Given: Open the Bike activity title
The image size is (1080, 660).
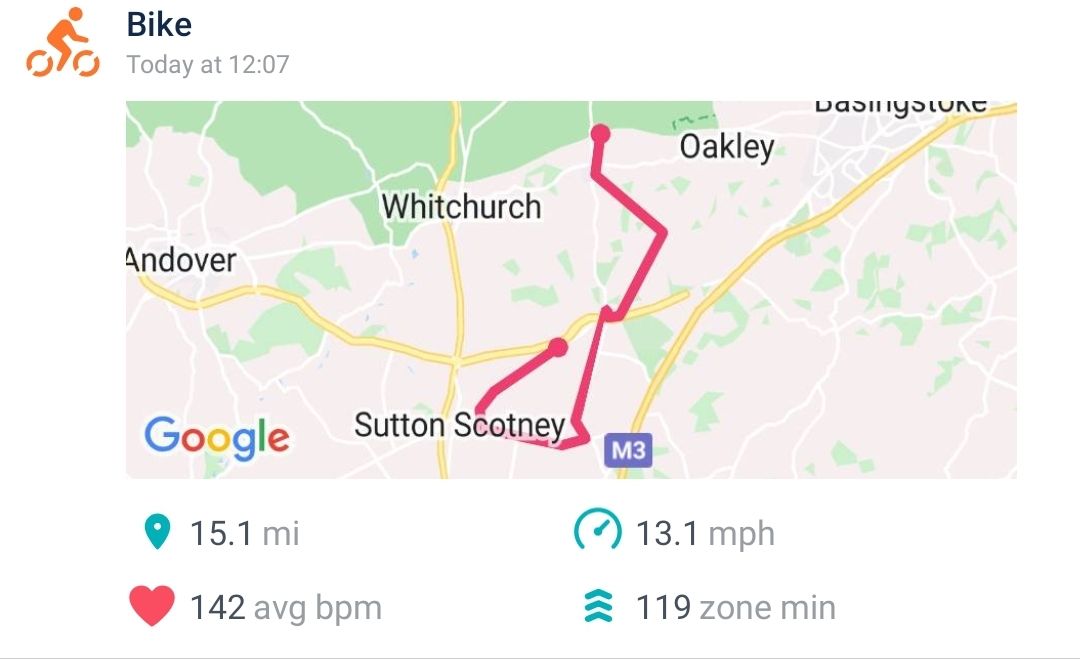Looking at the screenshot, I should click(x=159, y=25).
